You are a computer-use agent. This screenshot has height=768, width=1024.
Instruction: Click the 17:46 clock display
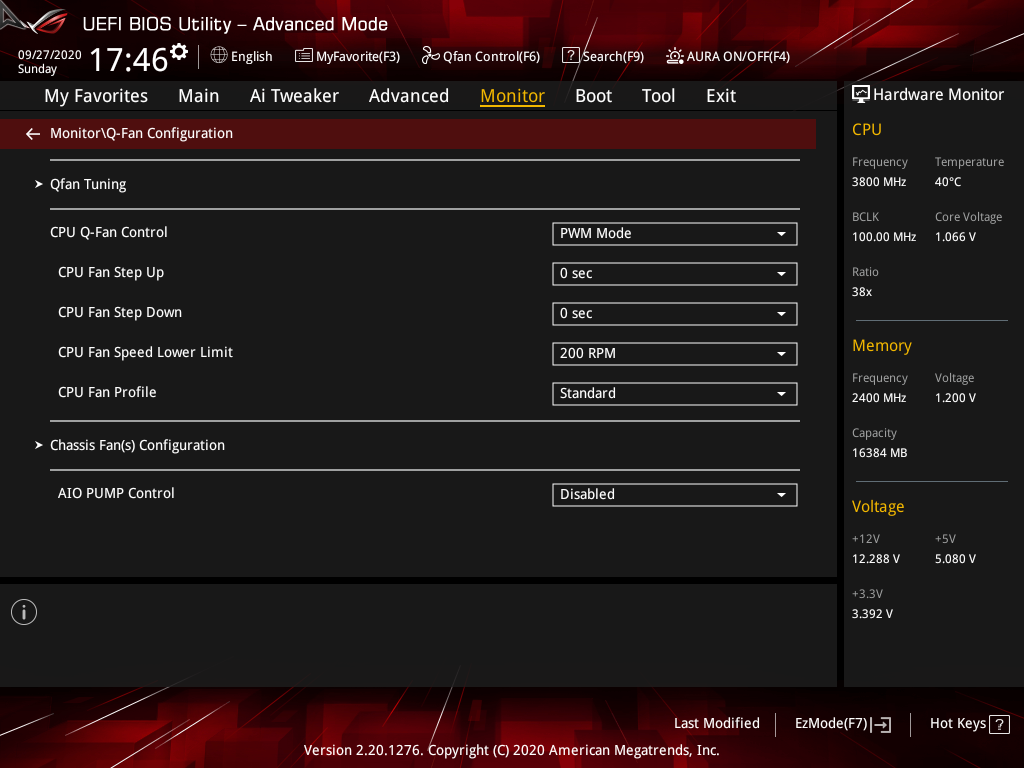[129, 59]
